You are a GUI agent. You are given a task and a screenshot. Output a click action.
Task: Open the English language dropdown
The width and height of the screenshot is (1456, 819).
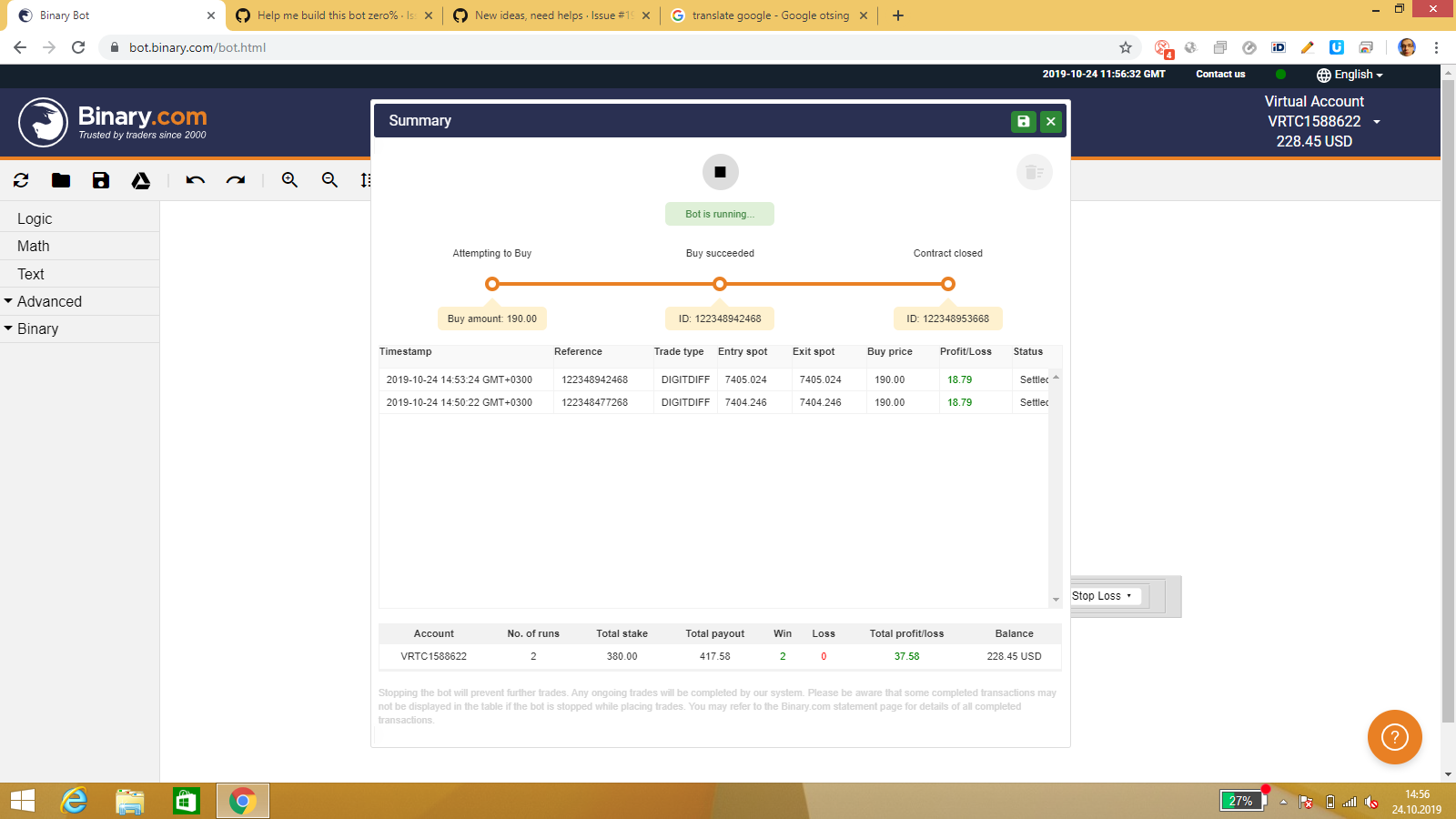[x=1350, y=75]
